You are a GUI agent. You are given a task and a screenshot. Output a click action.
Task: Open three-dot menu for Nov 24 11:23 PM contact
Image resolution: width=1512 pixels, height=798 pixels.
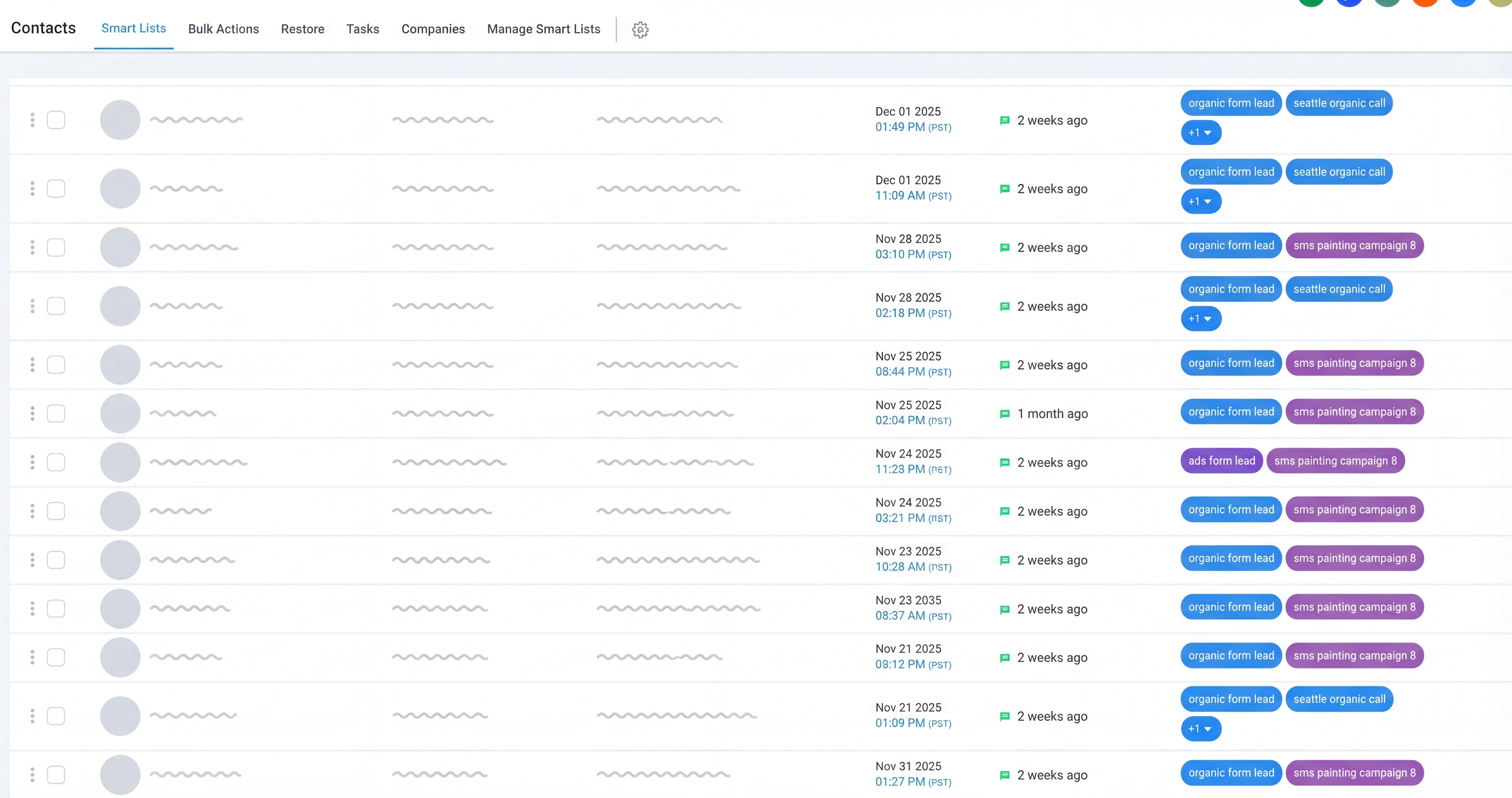point(32,462)
